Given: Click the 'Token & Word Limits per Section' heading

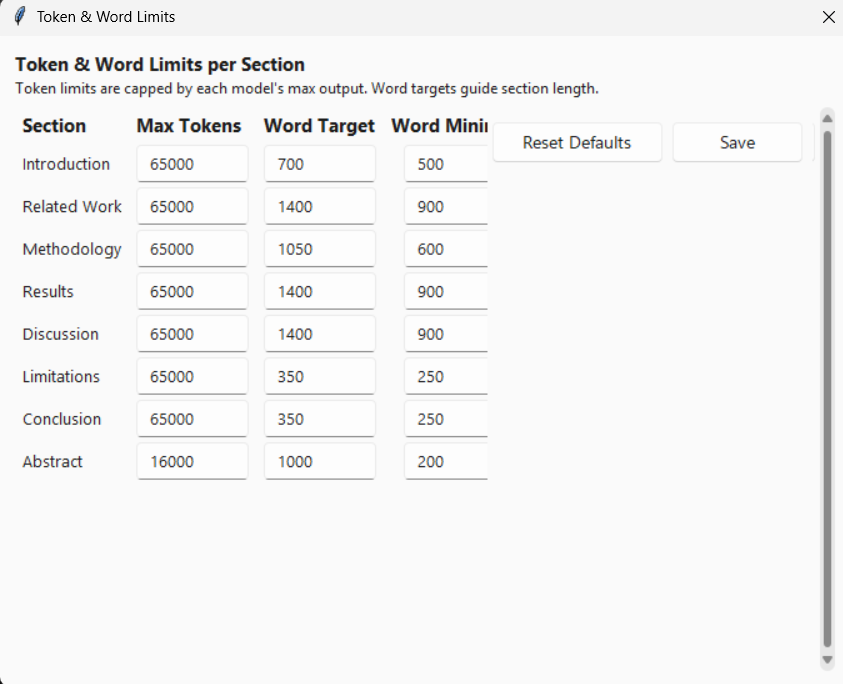Looking at the screenshot, I should 160,65.
